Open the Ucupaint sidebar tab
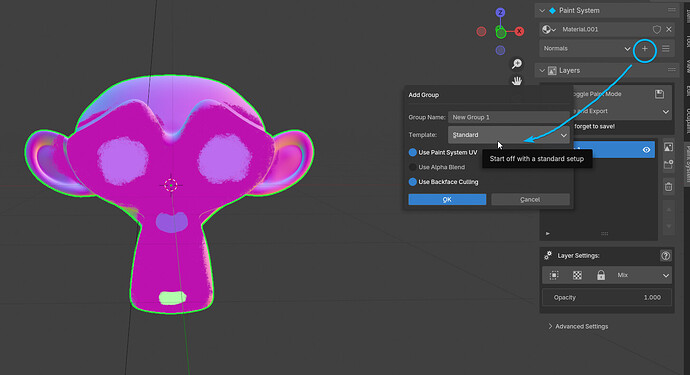The height and width of the screenshot is (375, 690). click(x=687, y=120)
